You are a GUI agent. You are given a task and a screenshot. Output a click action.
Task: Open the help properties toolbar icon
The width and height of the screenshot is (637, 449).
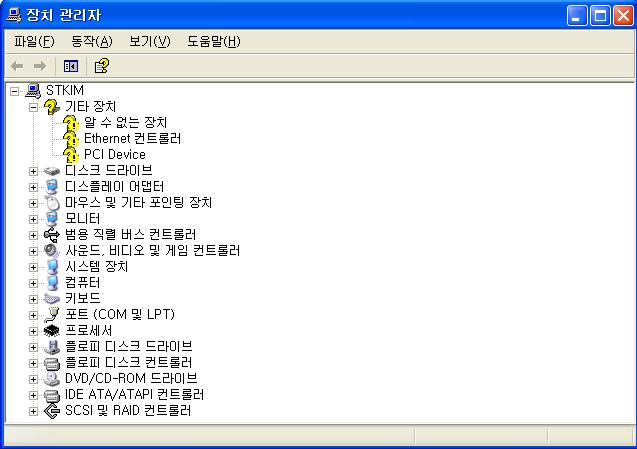[x=102, y=66]
